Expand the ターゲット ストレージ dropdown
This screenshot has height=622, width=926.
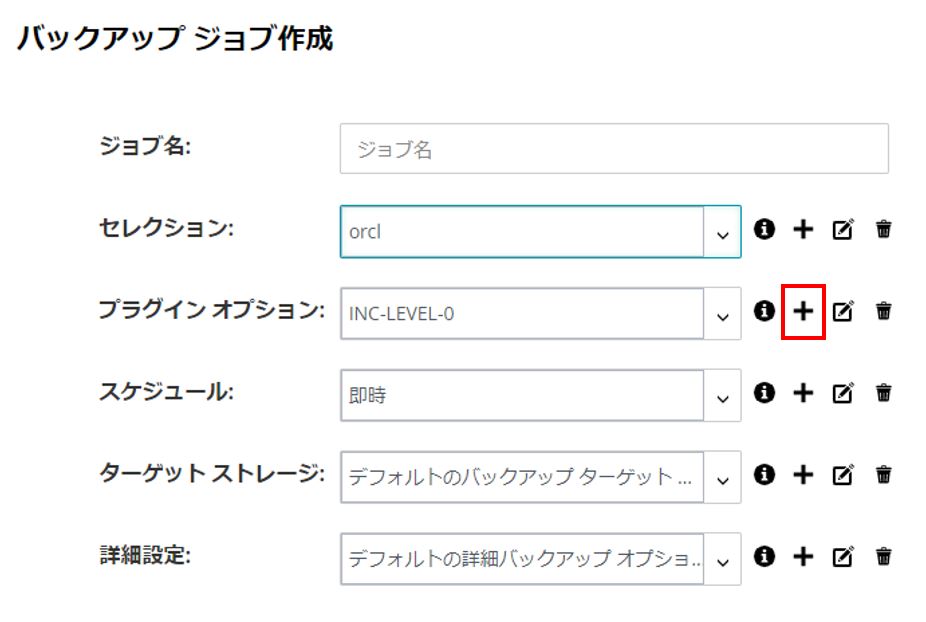tap(722, 477)
